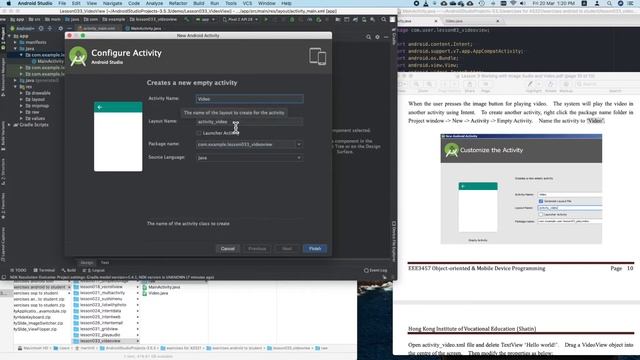The image size is (640, 360).
Task: Open the Apple menu
Action: click(8, 3)
